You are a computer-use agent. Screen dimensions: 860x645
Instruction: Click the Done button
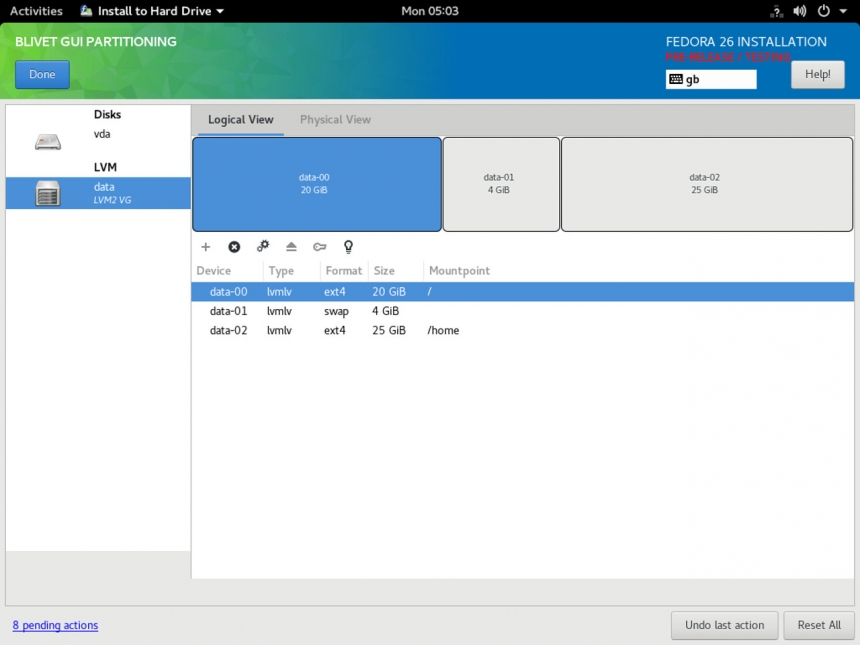[x=41, y=74]
